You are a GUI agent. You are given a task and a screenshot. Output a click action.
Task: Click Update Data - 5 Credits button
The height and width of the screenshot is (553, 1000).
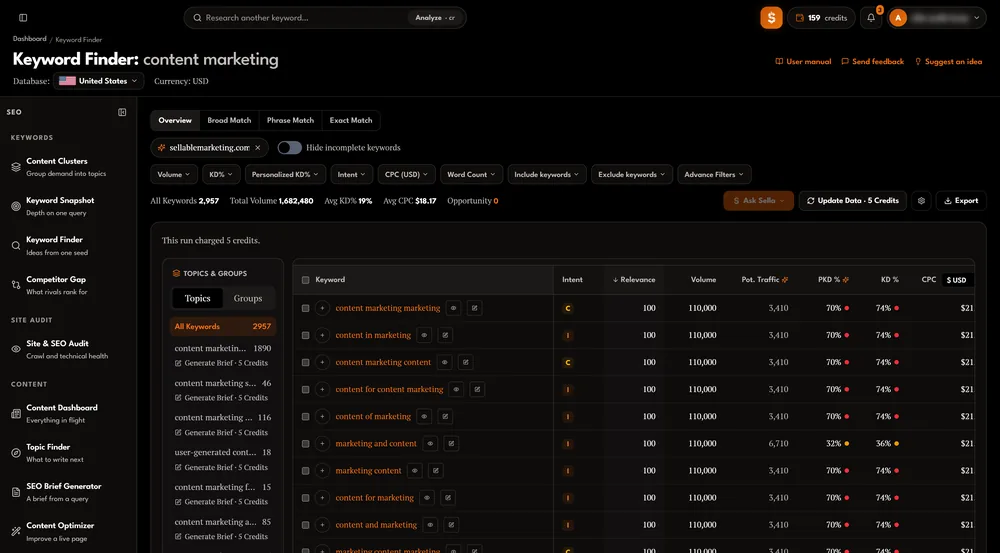coord(852,201)
